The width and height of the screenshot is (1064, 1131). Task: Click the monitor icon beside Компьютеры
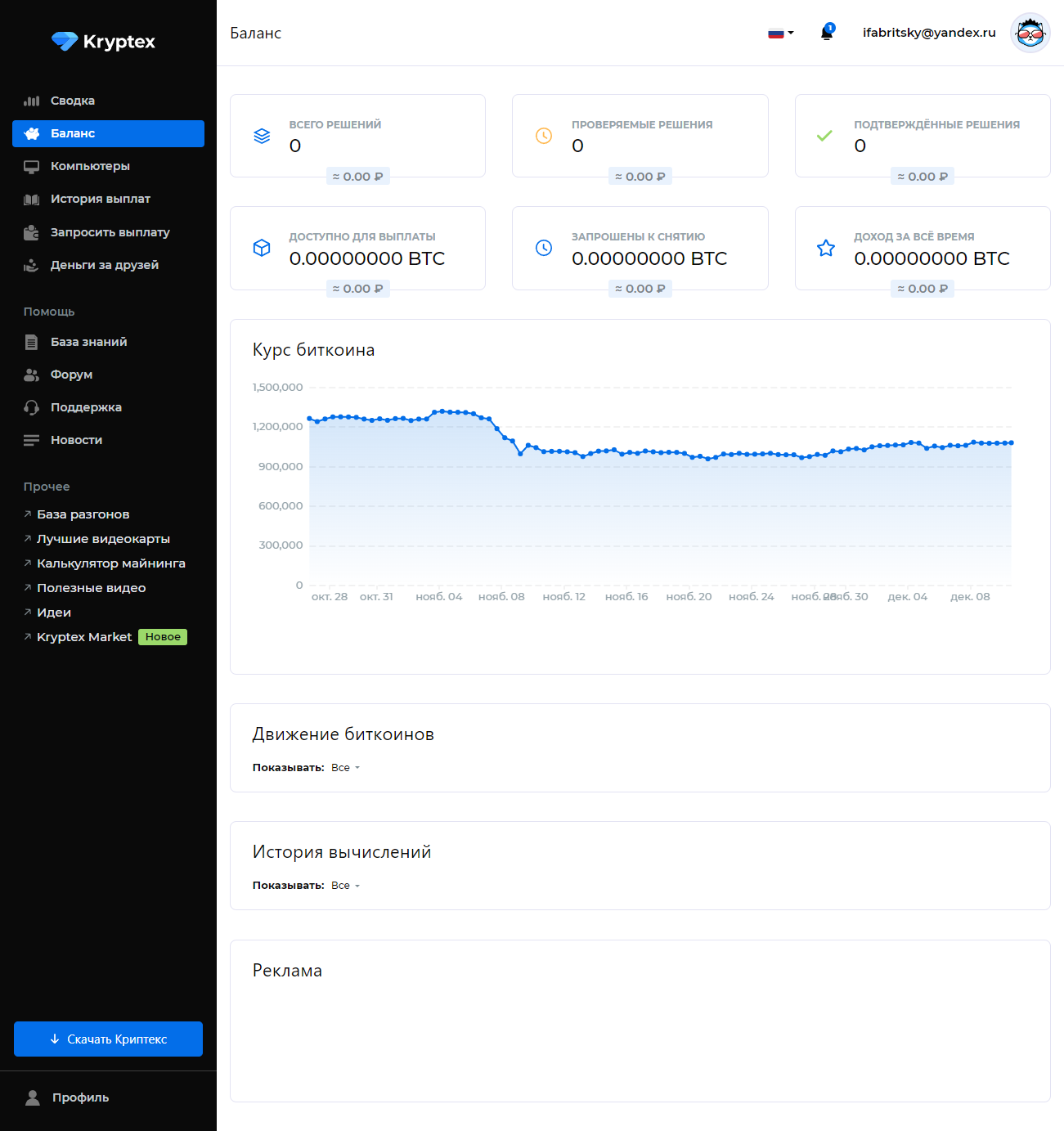32,166
